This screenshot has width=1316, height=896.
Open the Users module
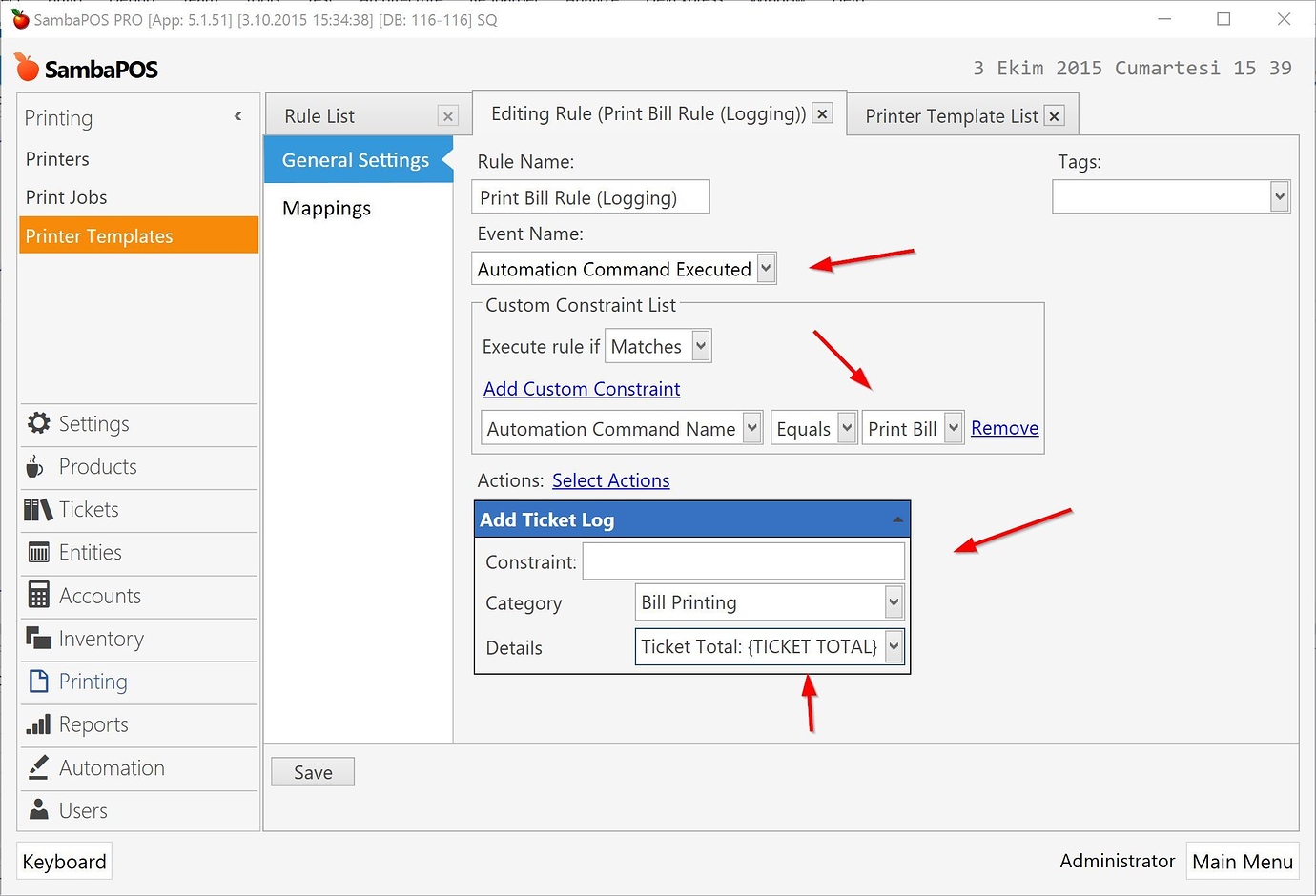pyautogui.click(x=85, y=810)
